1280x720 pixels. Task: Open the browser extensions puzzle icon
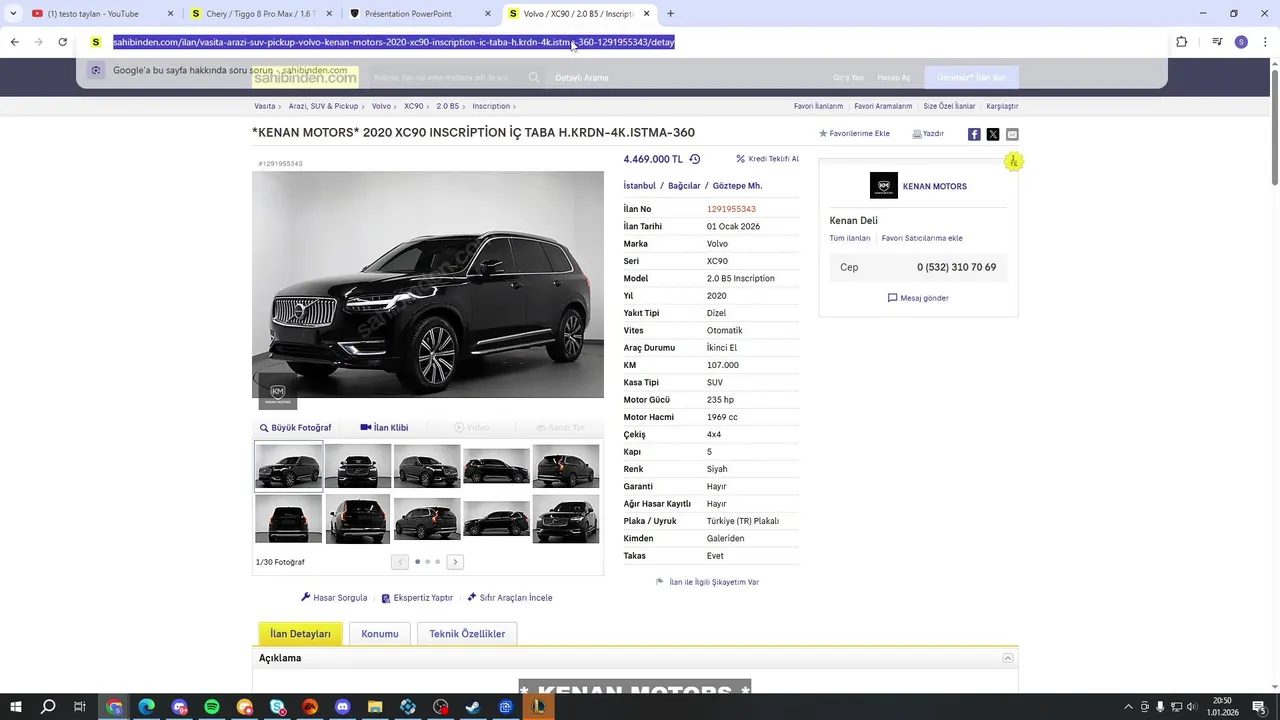coord(1181,42)
